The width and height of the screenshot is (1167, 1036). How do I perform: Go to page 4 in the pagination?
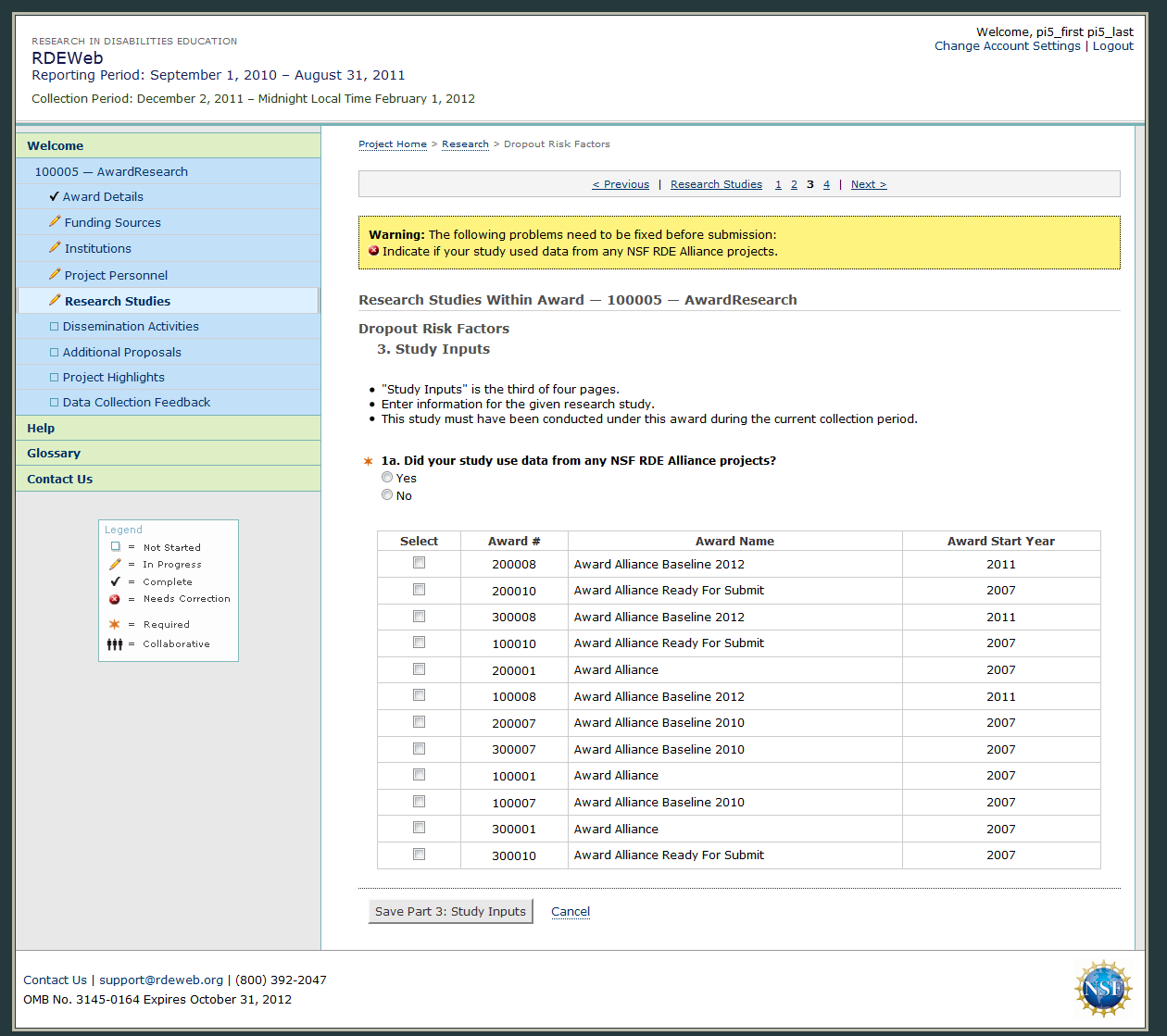[826, 184]
